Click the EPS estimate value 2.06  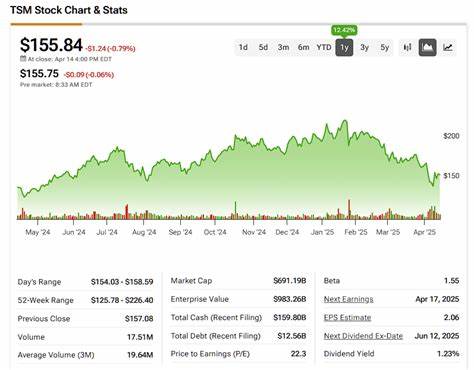coord(451,318)
